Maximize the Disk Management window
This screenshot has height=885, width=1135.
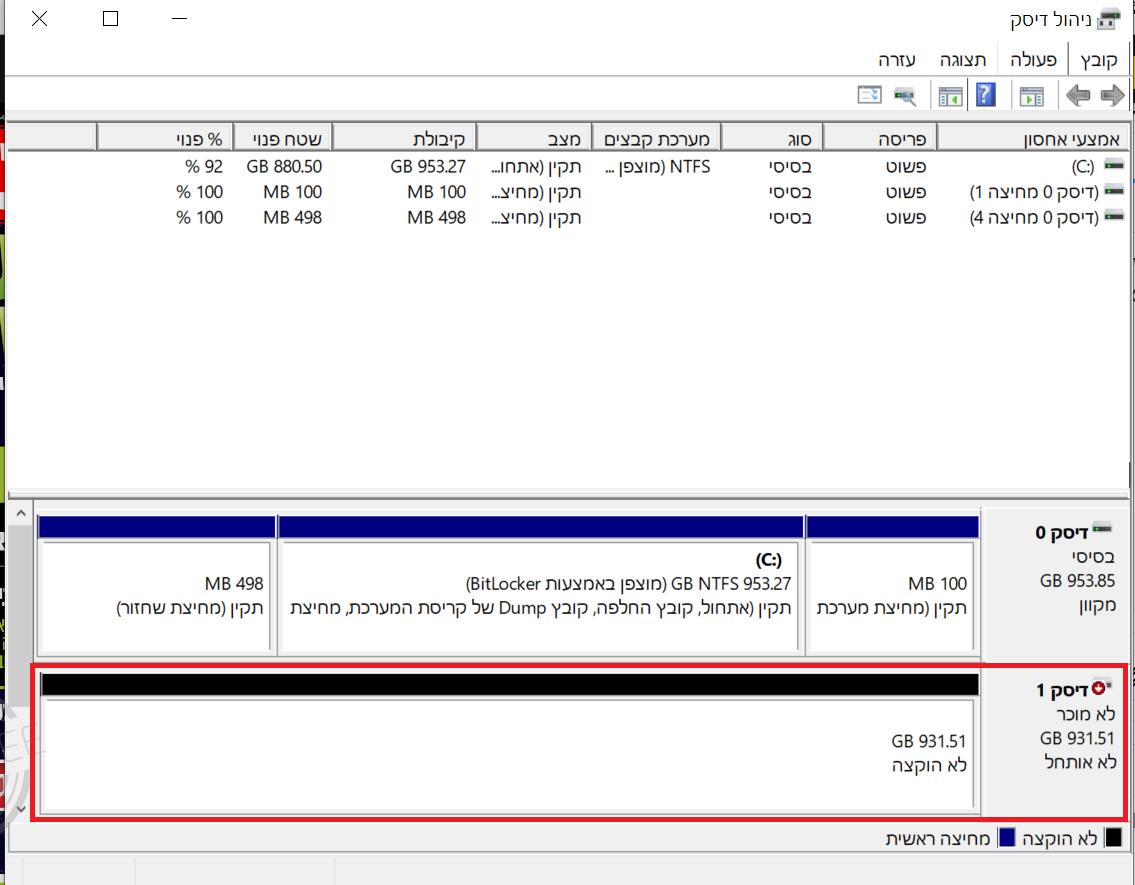(110, 19)
